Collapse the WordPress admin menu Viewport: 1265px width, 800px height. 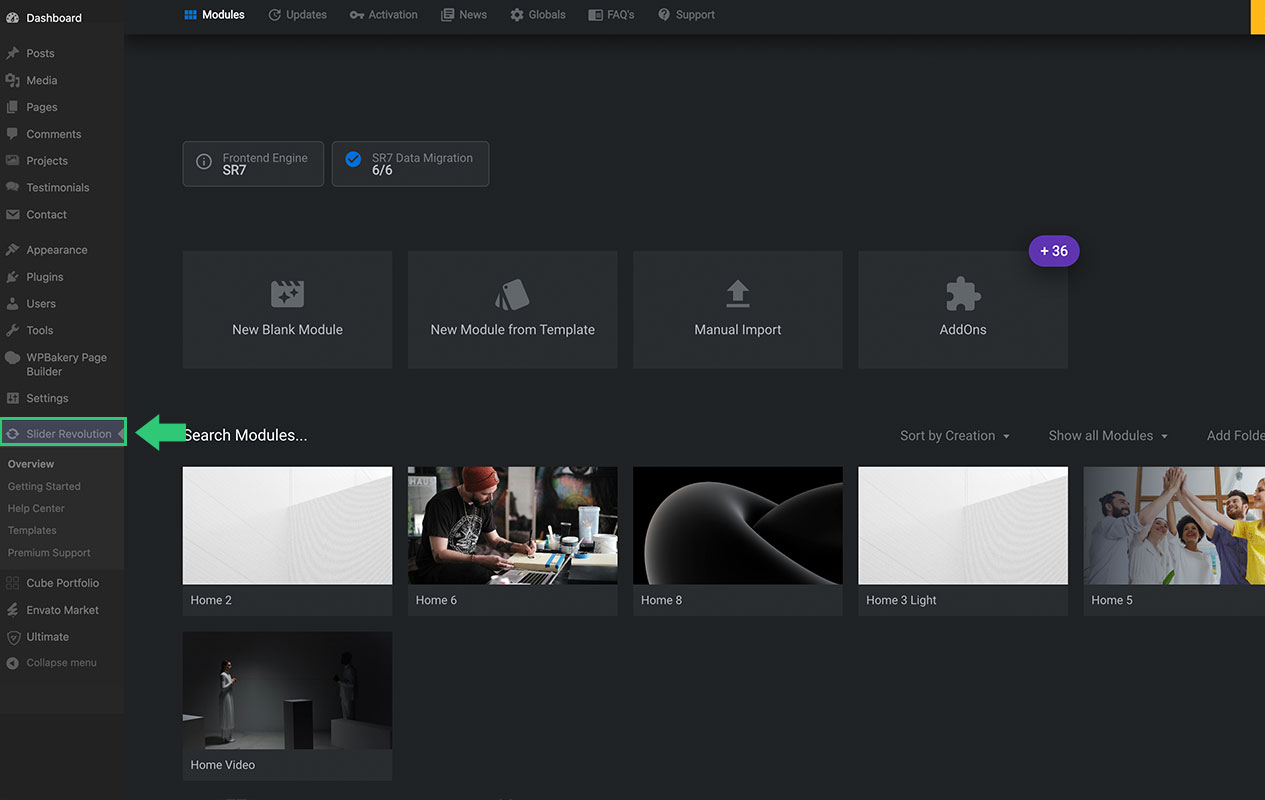(x=61, y=663)
